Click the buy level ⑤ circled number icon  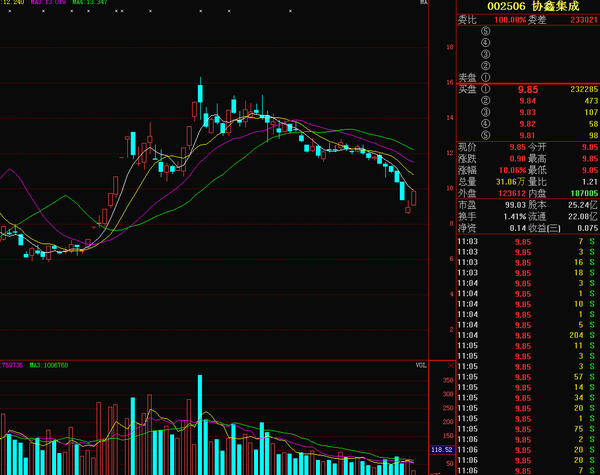click(486, 136)
